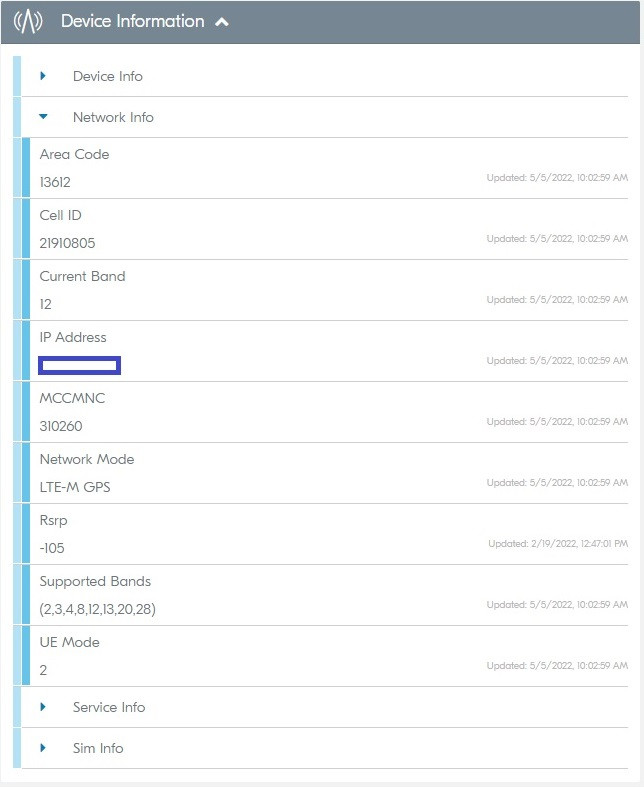Expand the Sim Info section arrow
The image size is (644, 788).
43,748
